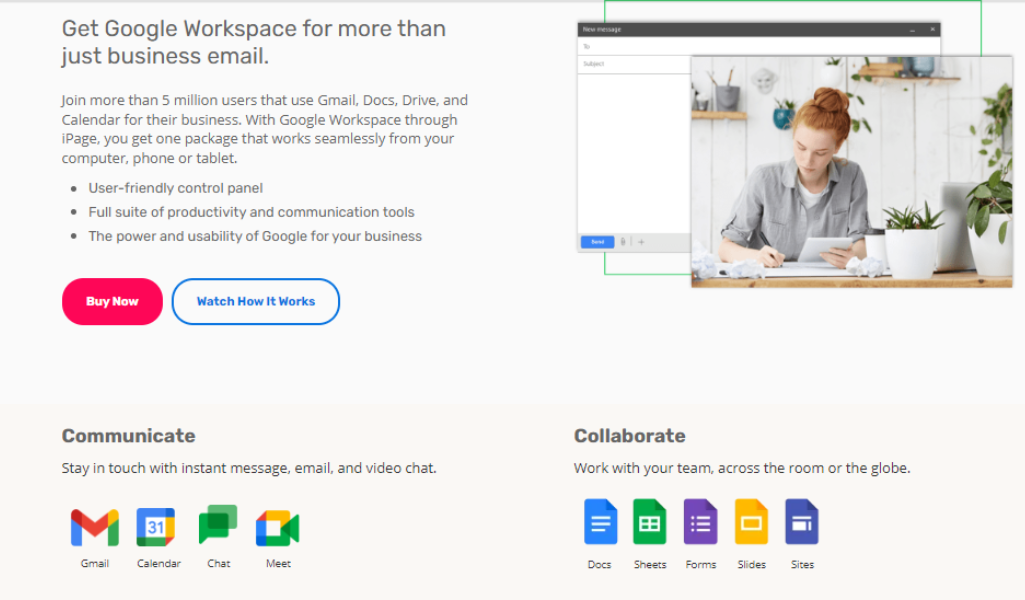The image size is (1025, 600).
Task: Click the blue Send button in the email mockup
Action: (597, 242)
